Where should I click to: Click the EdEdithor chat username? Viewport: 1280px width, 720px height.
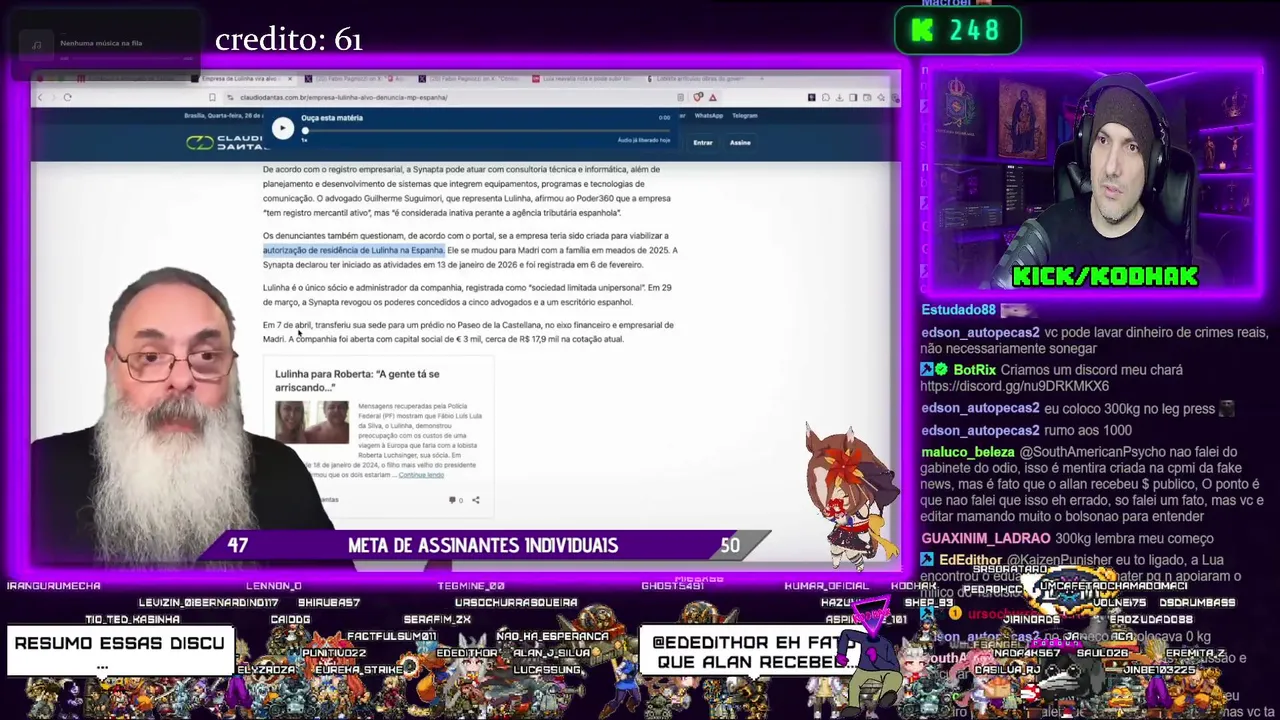click(970, 560)
